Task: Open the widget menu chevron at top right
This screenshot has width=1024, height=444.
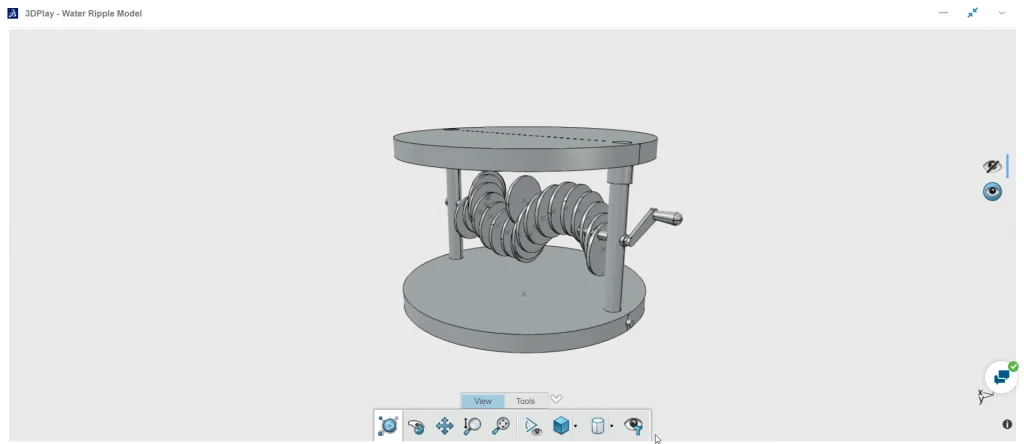Action: click(1002, 12)
